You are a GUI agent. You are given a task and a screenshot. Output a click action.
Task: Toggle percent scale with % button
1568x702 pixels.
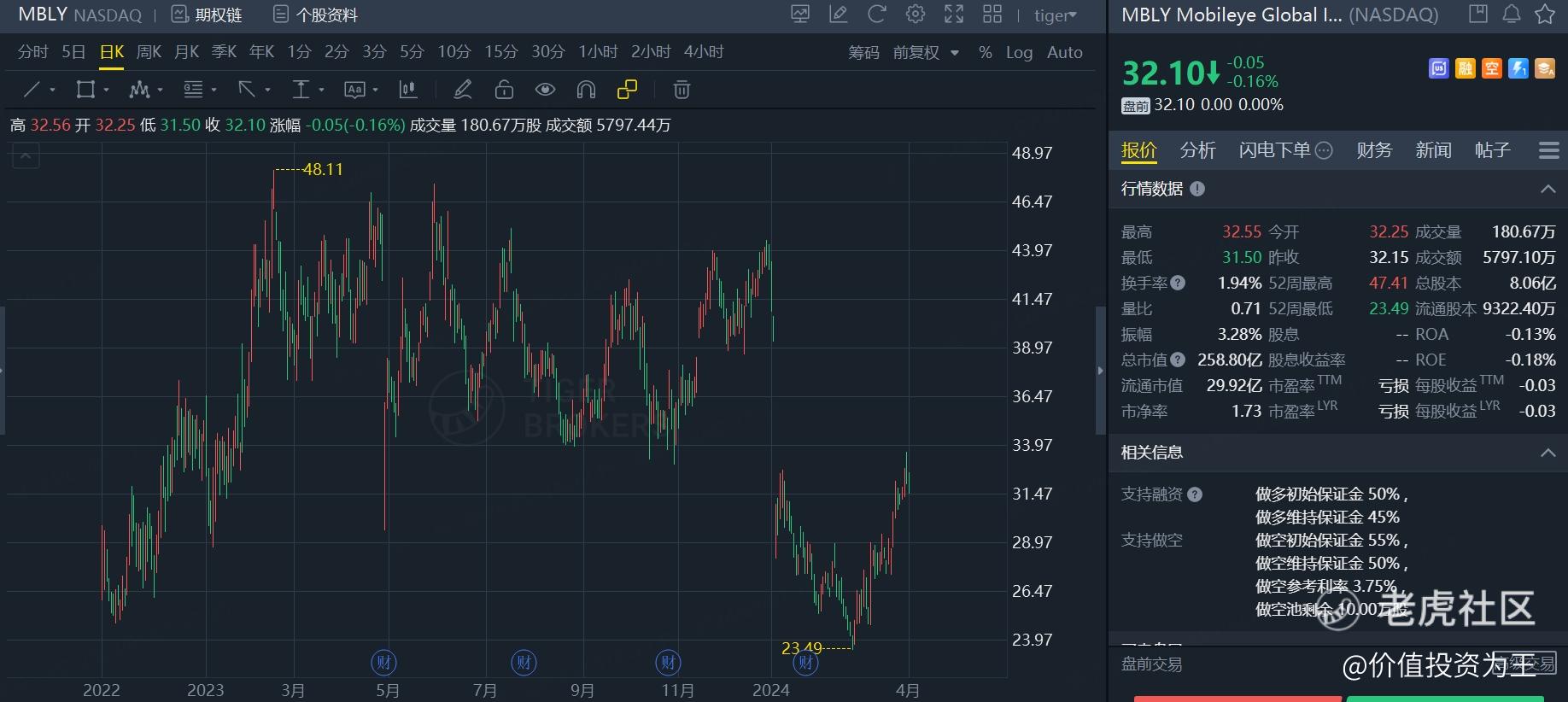pos(986,52)
